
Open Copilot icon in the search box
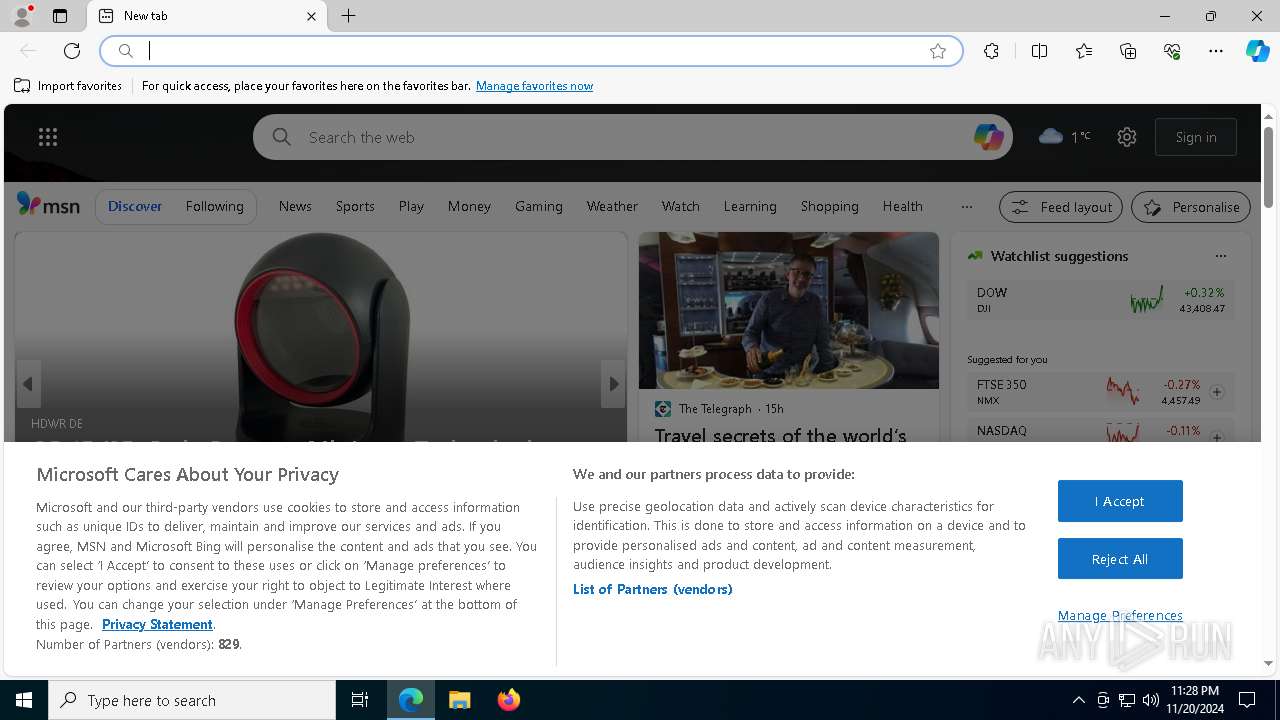pyautogui.click(x=988, y=137)
